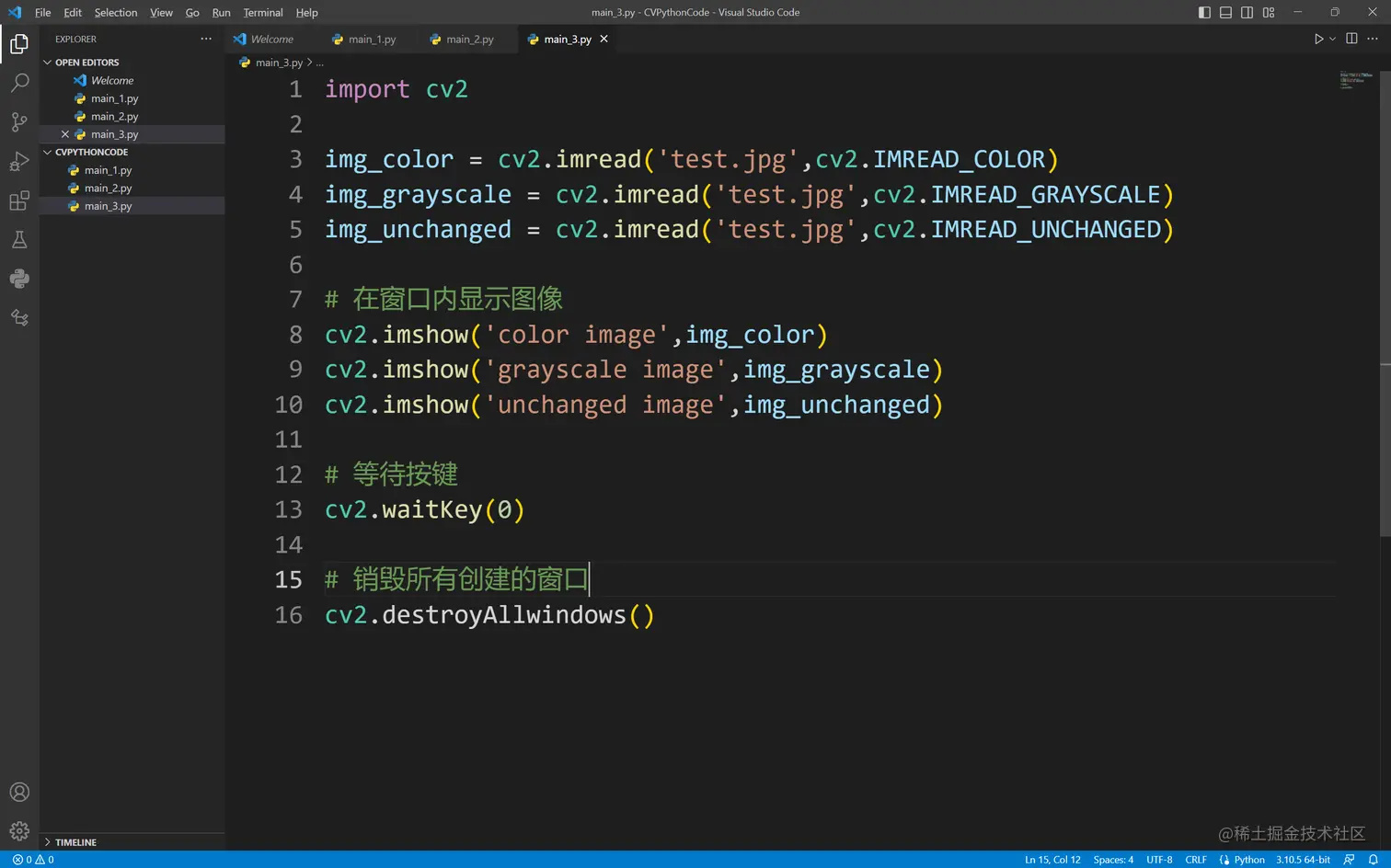Click UTF-8 encoding in status bar
Image resolution: width=1391 pixels, height=868 pixels.
point(1159,860)
